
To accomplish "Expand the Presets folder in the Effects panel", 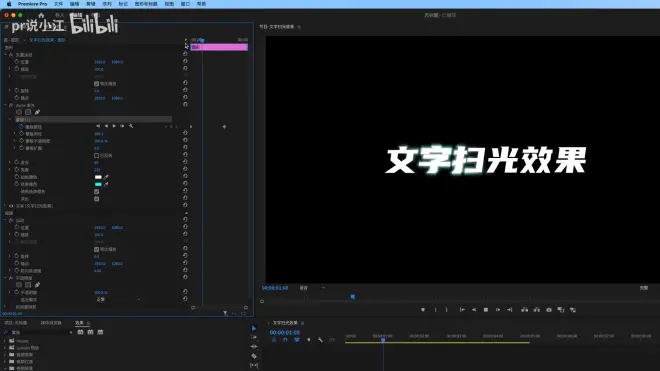I will tap(5, 341).
